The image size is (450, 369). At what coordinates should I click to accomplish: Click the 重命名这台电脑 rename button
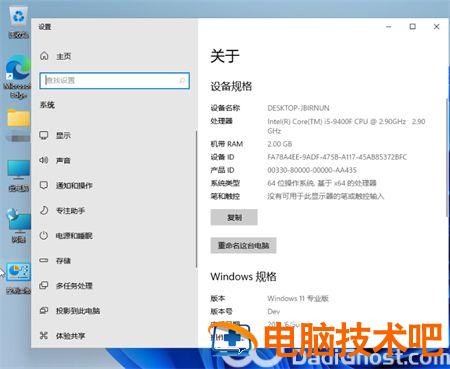243,245
